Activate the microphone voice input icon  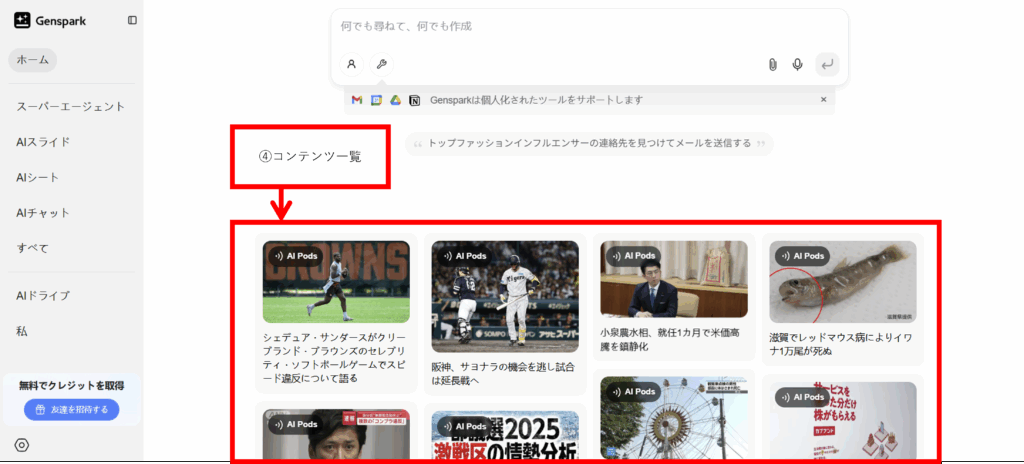(797, 64)
